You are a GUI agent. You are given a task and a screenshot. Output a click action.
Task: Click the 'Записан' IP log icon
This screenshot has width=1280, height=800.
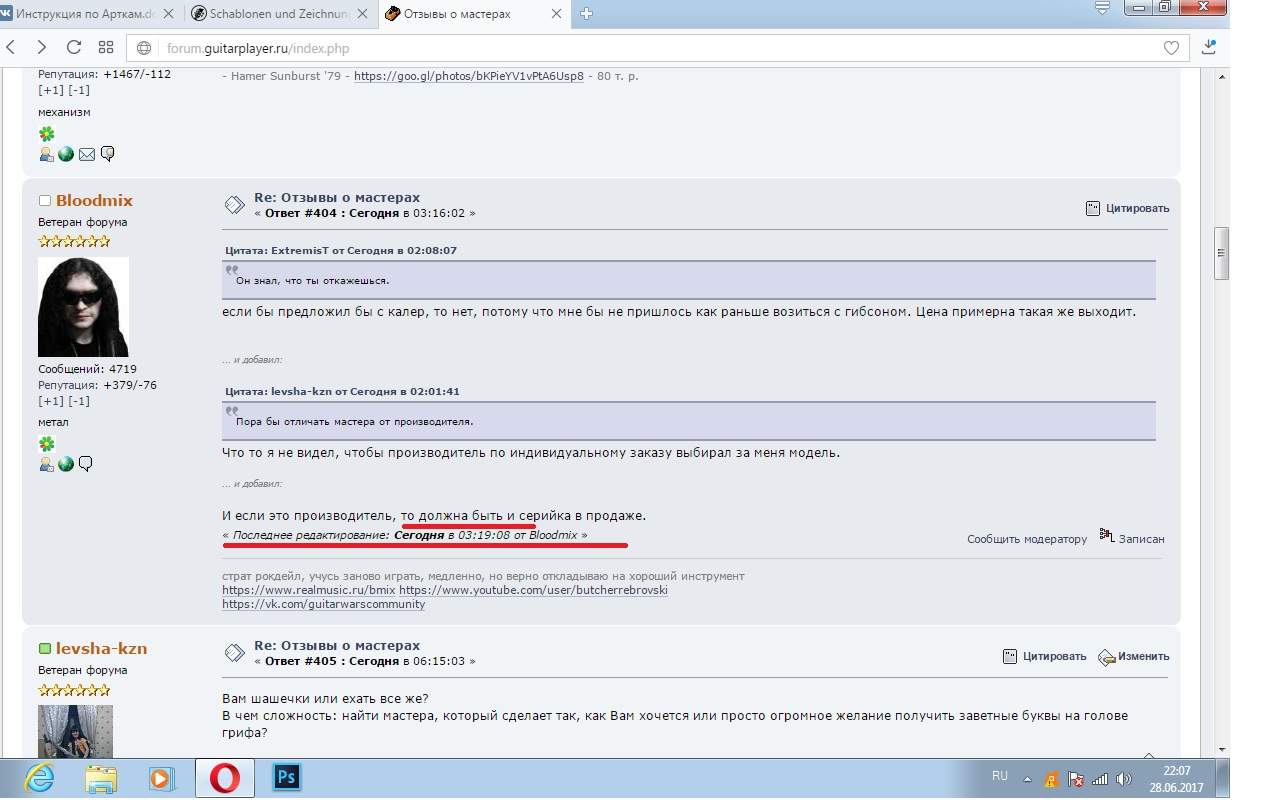pos(1107,536)
